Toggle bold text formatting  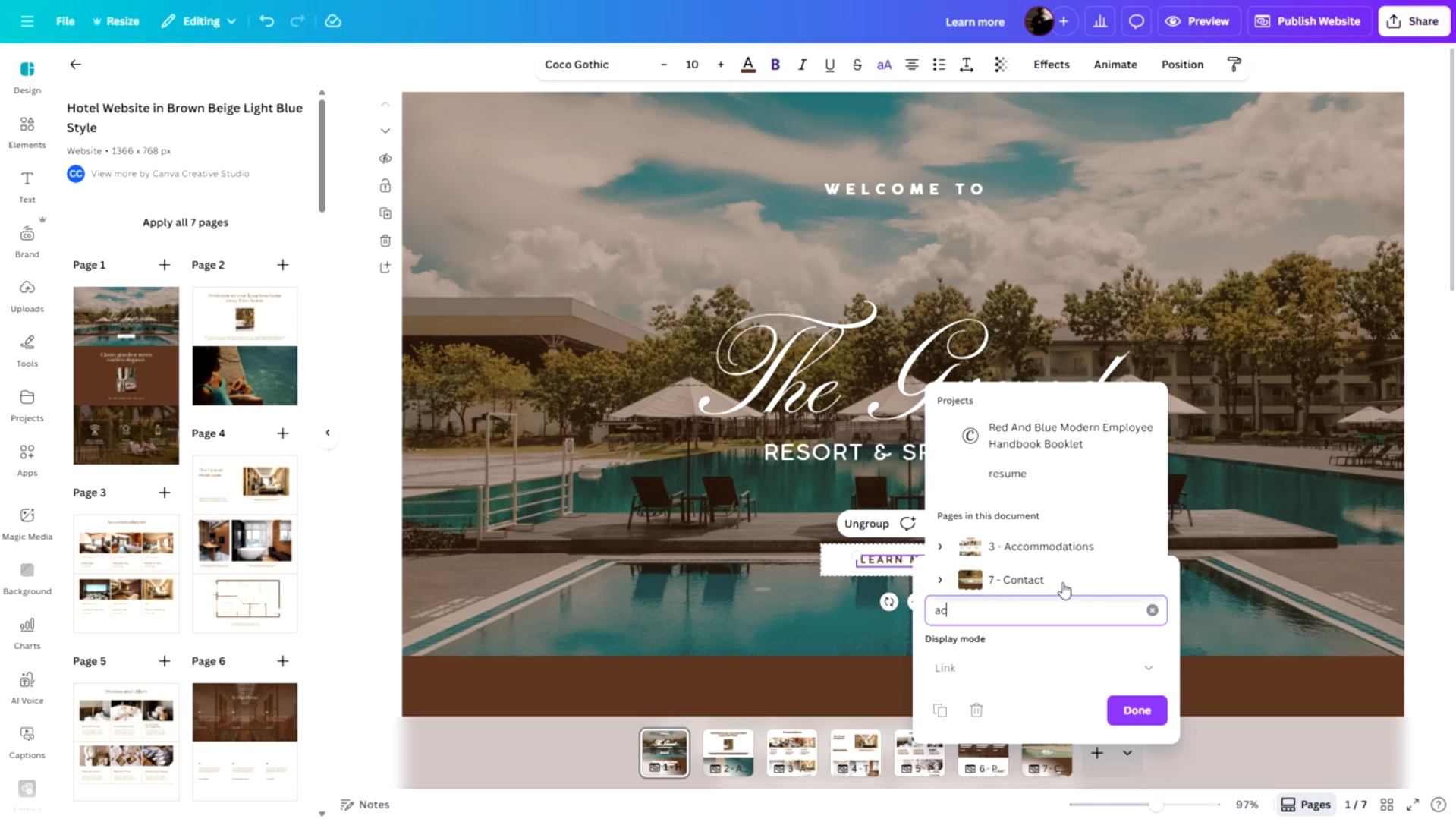click(775, 65)
